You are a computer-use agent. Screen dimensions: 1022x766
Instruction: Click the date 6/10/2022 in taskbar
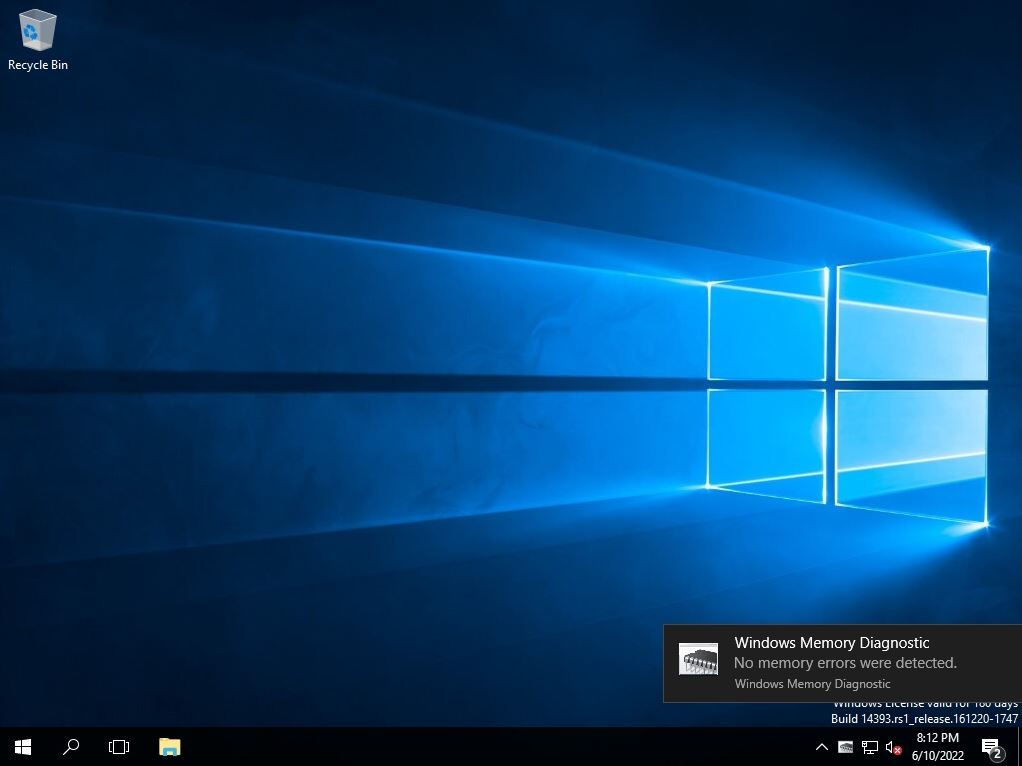(937, 756)
